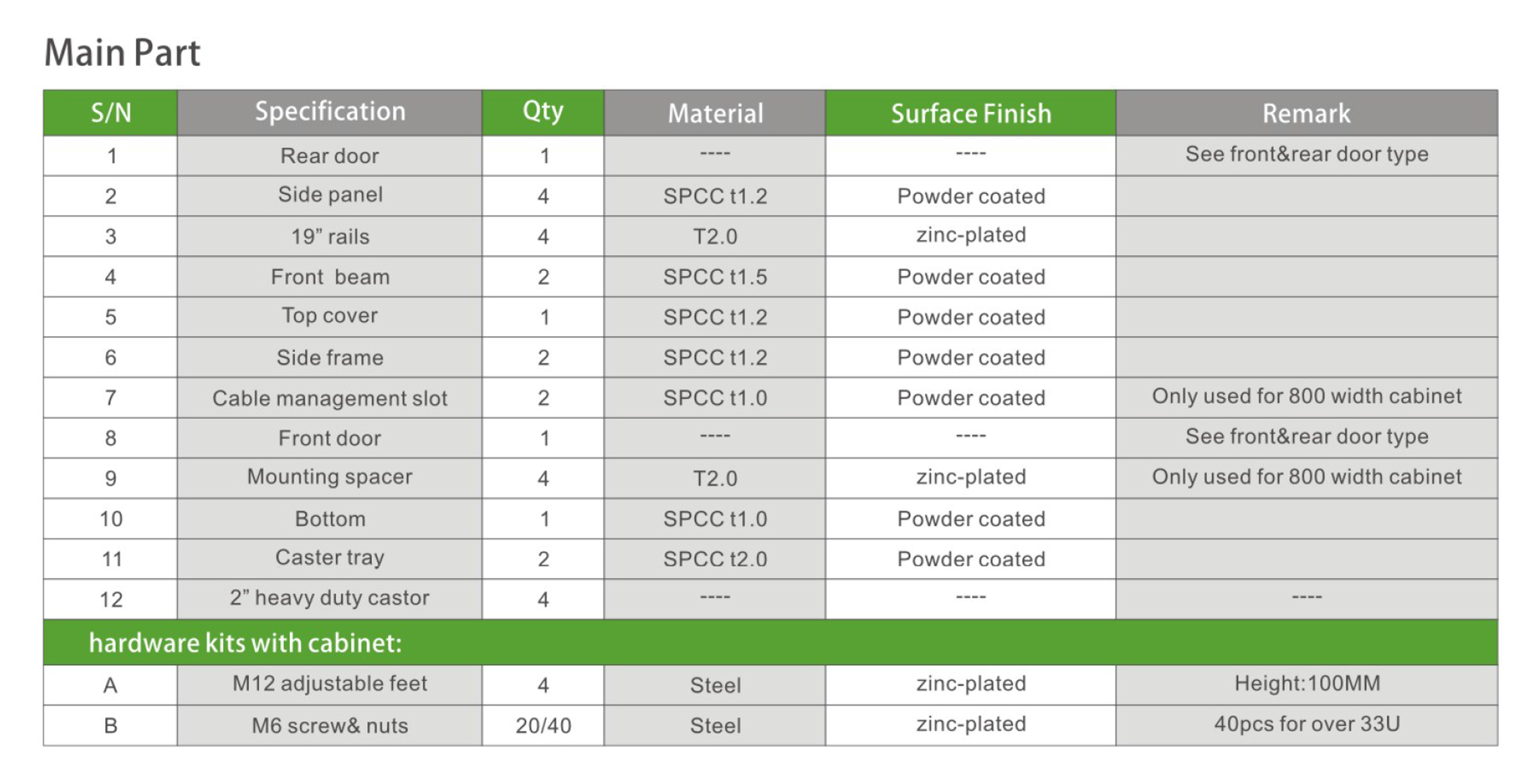Select the 2" heavy duty castor cell
The height and width of the screenshot is (784, 1521).
pos(330,598)
